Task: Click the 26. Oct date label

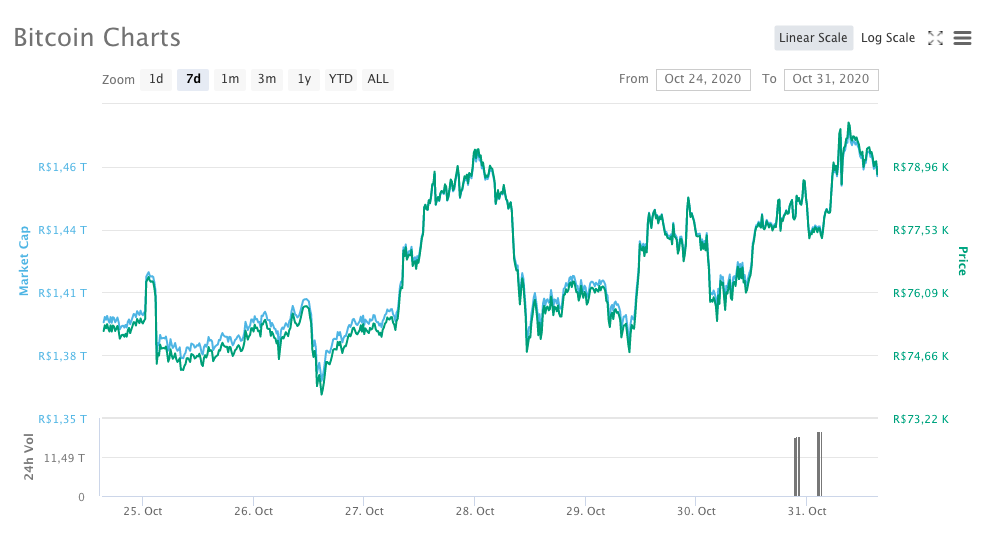Action: pyautogui.click(x=253, y=511)
